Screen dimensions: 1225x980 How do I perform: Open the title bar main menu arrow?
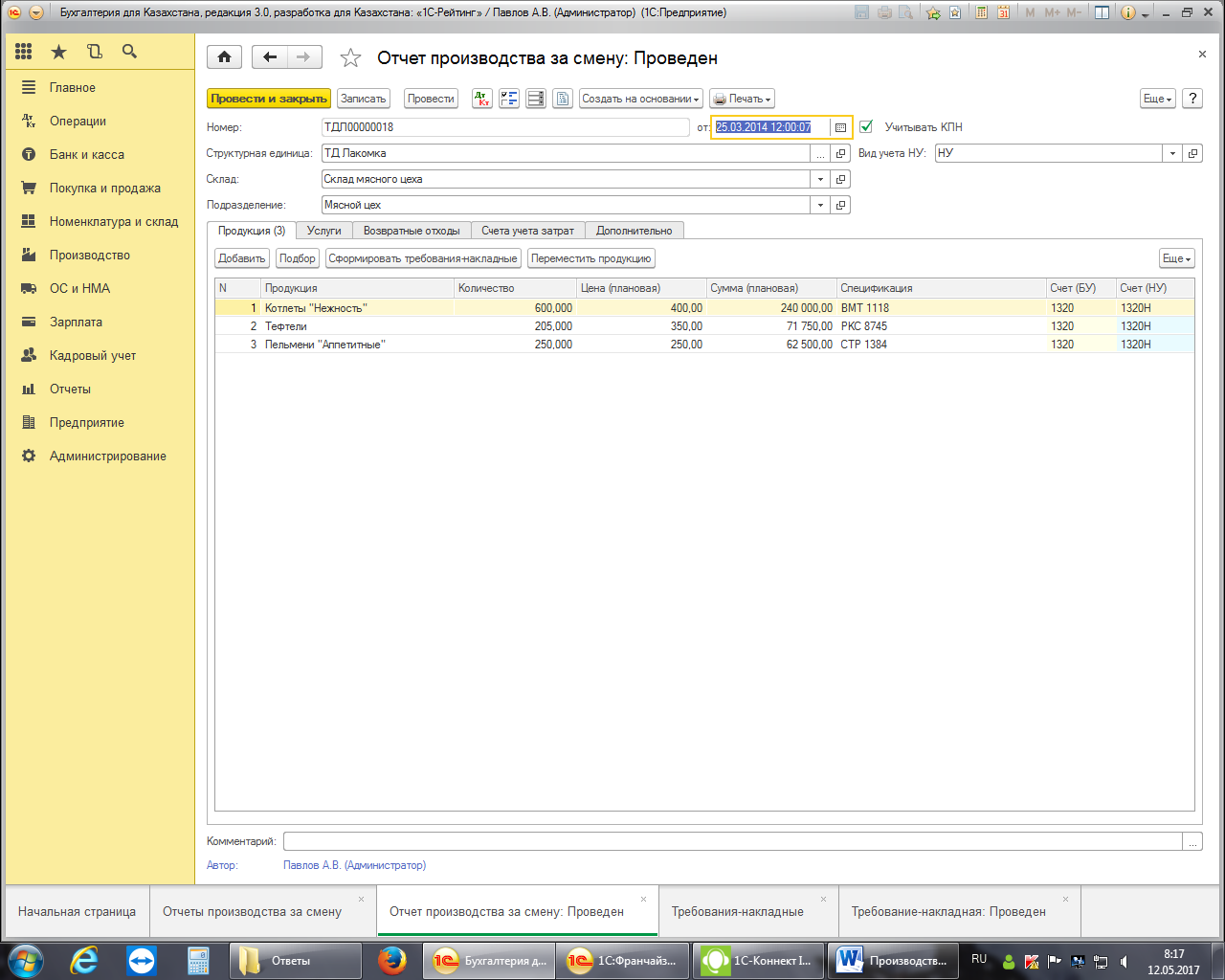click(x=36, y=12)
